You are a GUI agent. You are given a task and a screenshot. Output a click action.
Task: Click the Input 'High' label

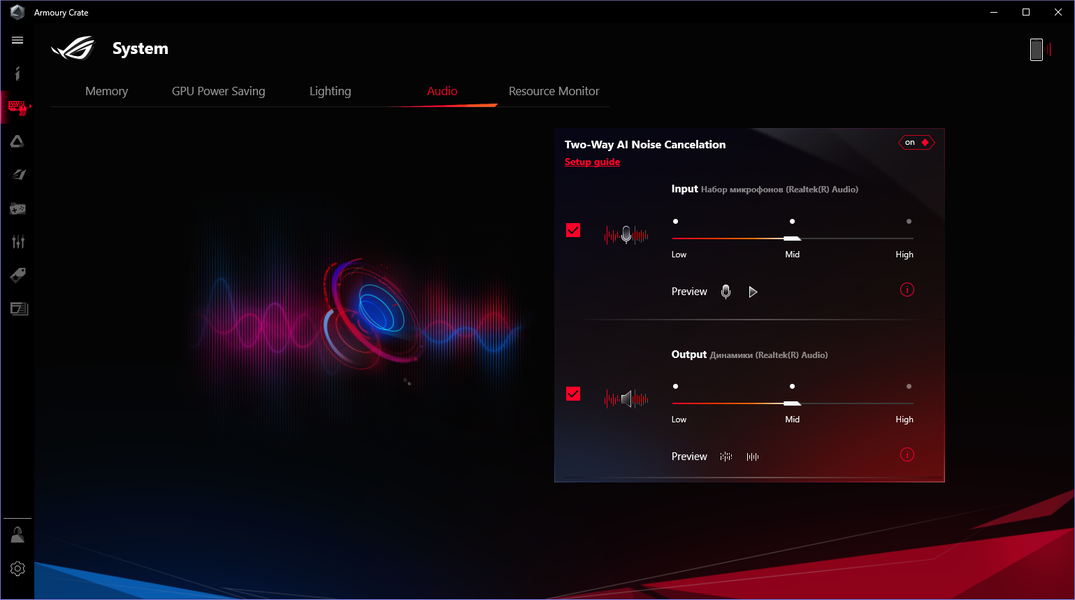pyautogui.click(x=904, y=254)
